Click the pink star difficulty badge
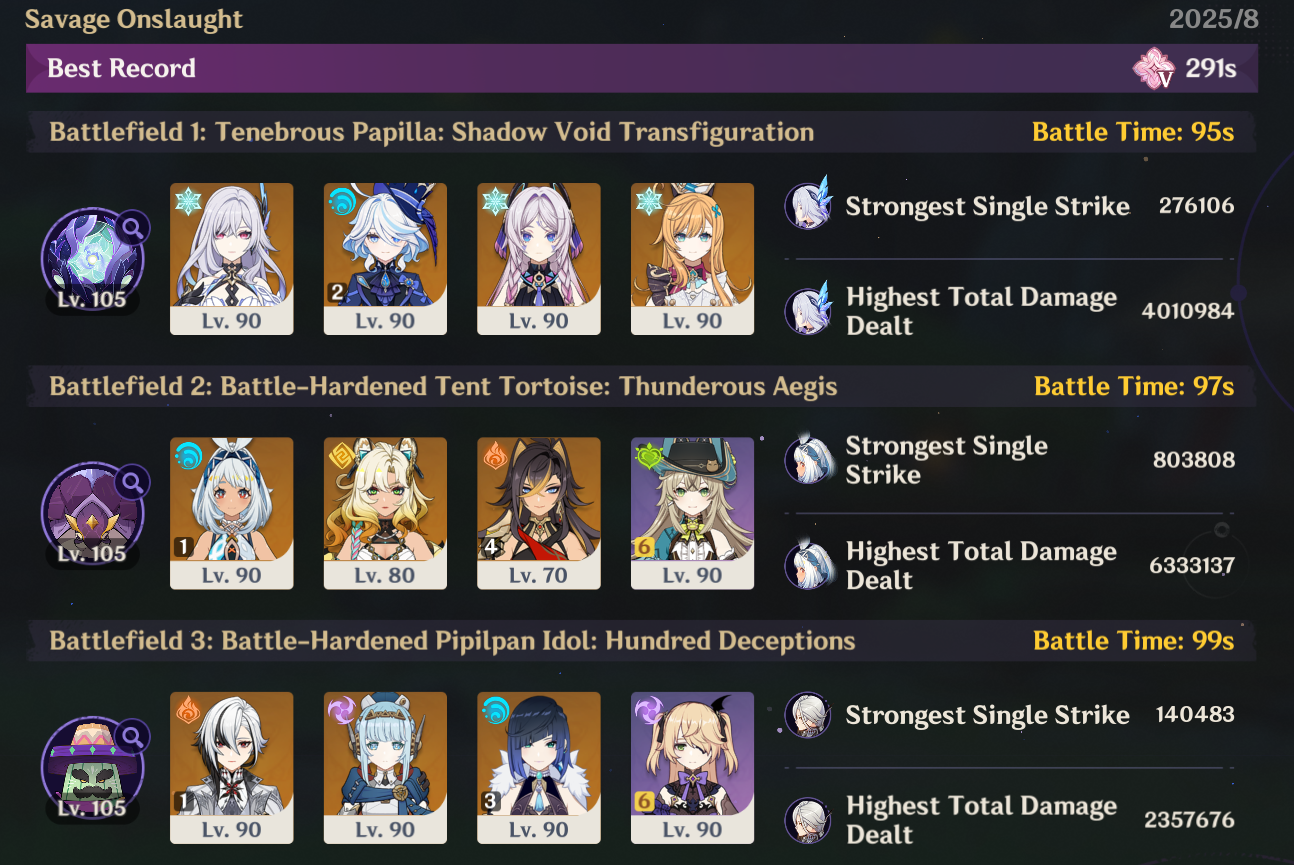The image size is (1294, 865). click(1153, 68)
